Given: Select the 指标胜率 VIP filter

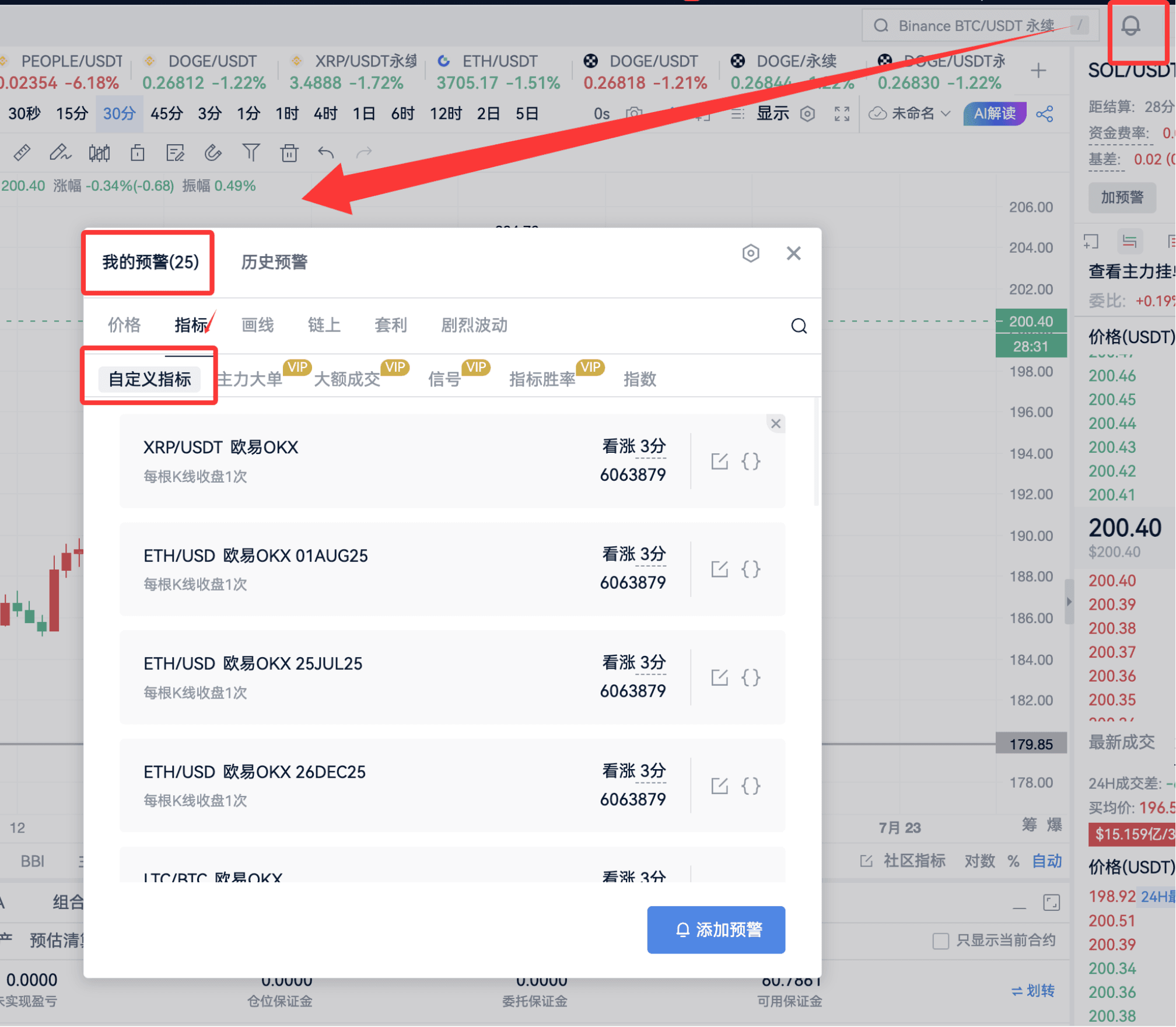Looking at the screenshot, I should pyautogui.click(x=542, y=379).
